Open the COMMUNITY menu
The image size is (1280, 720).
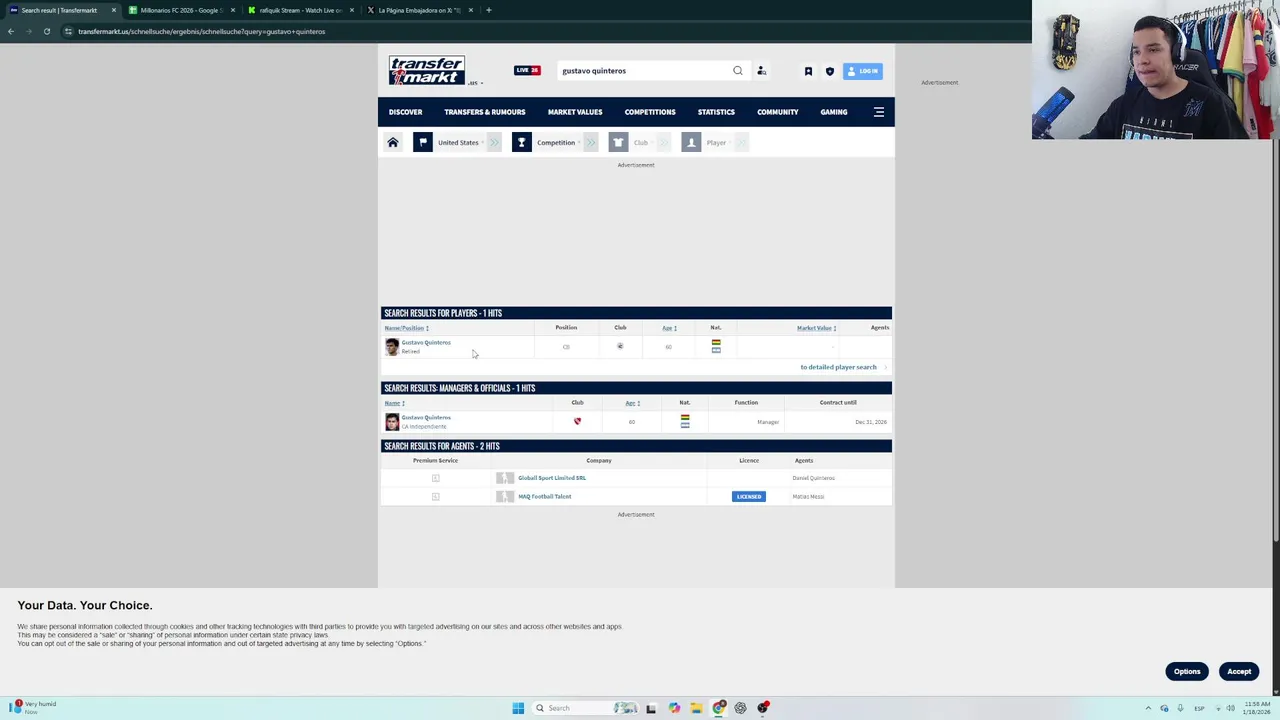[x=778, y=112]
